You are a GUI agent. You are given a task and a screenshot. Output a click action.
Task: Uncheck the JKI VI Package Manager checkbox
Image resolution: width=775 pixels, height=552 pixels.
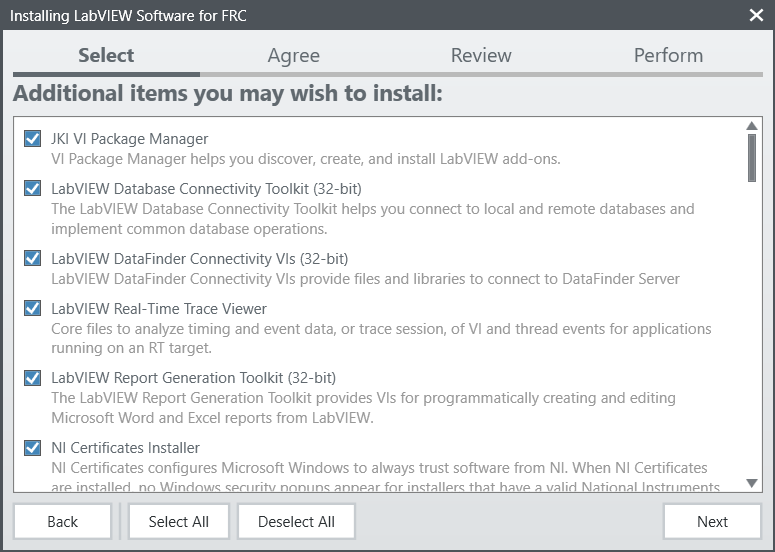pos(33,139)
